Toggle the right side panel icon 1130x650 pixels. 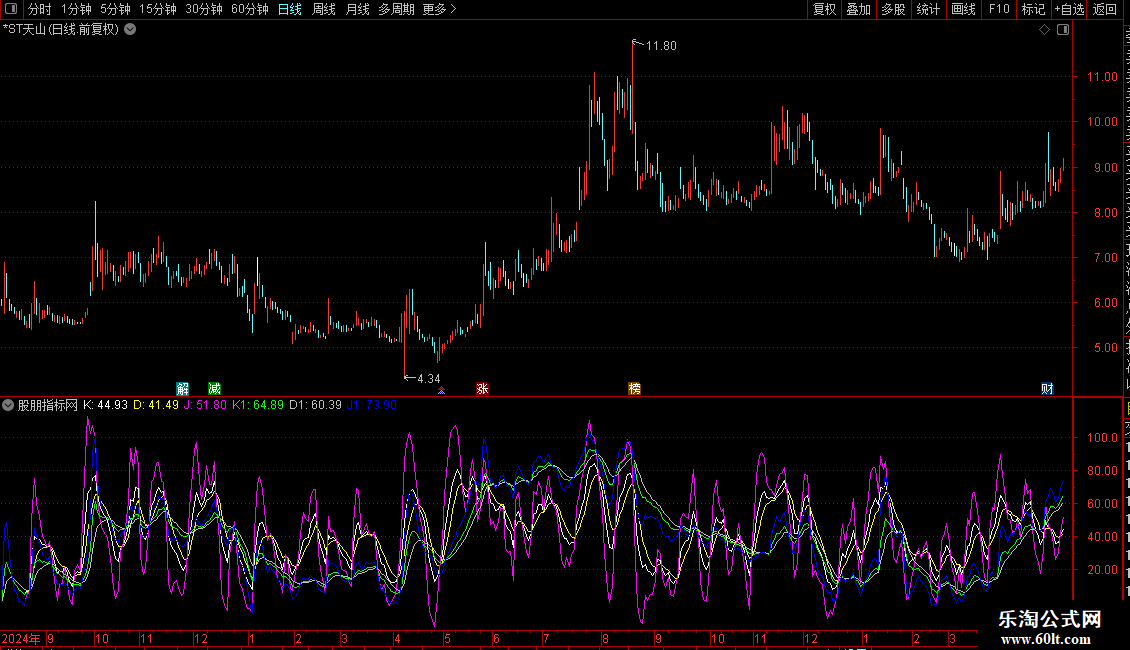[1063, 30]
